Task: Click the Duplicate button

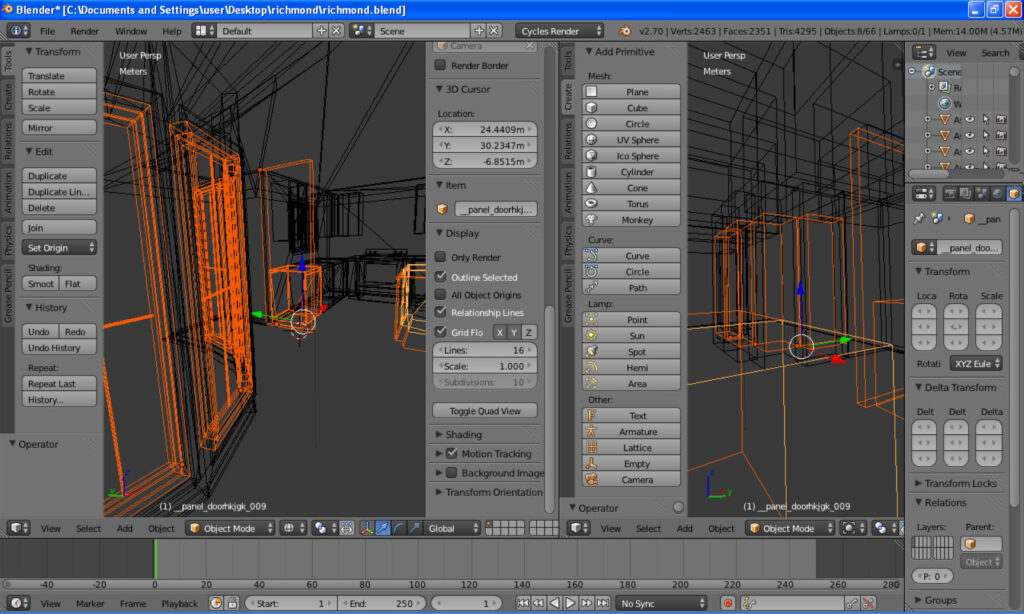Action: tap(61, 176)
